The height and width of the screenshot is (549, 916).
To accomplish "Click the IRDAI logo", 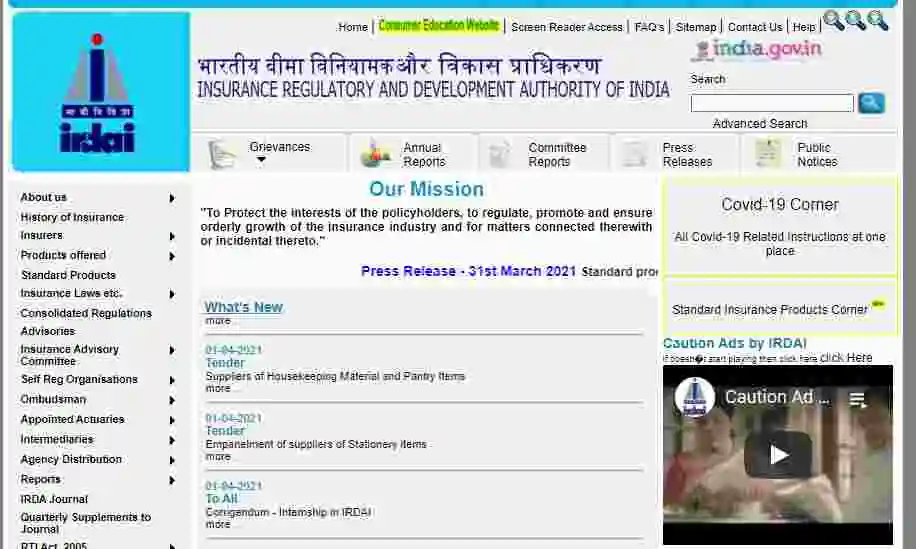I will [x=100, y=92].
